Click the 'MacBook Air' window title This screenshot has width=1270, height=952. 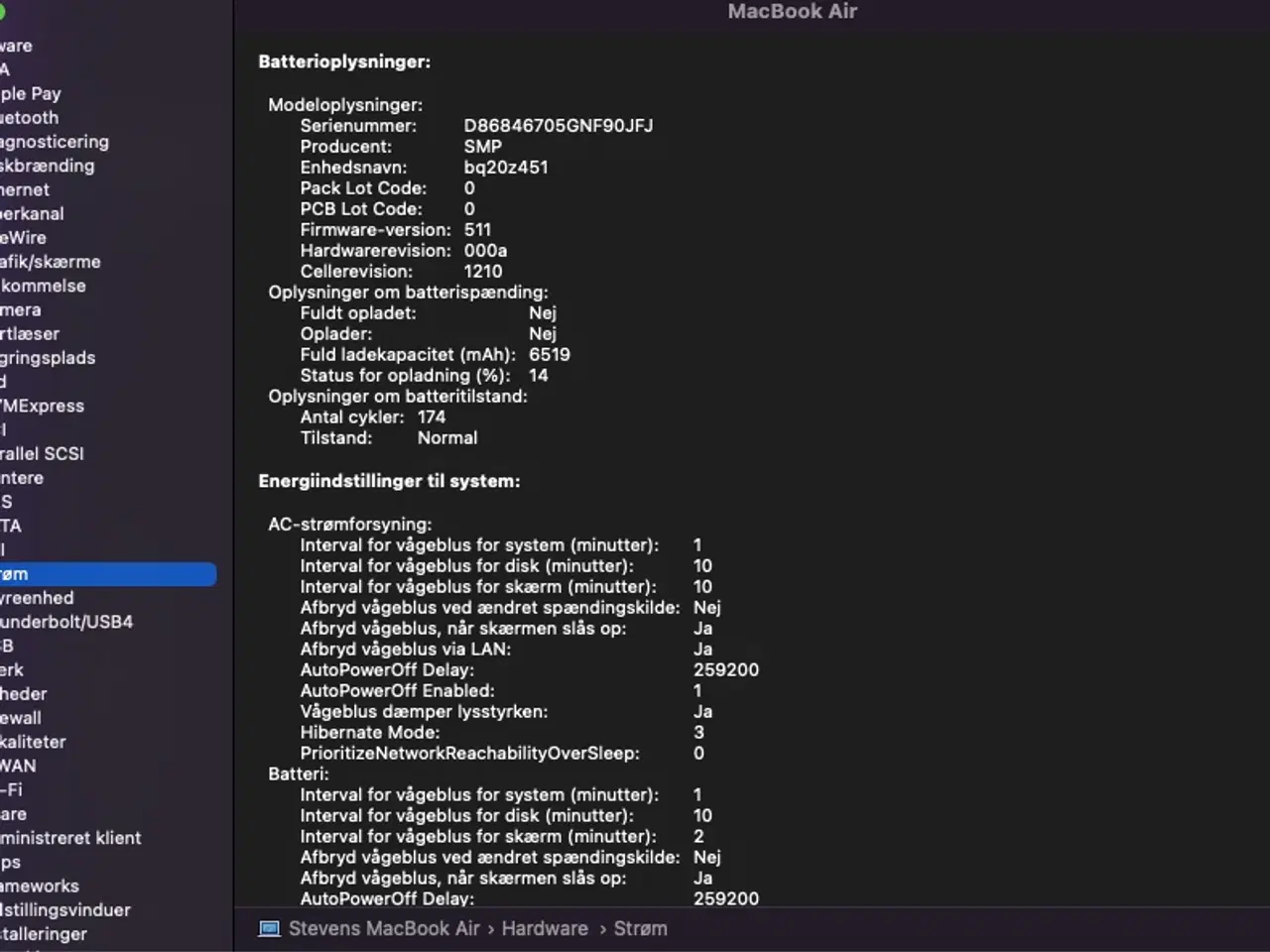coord(792,12)
